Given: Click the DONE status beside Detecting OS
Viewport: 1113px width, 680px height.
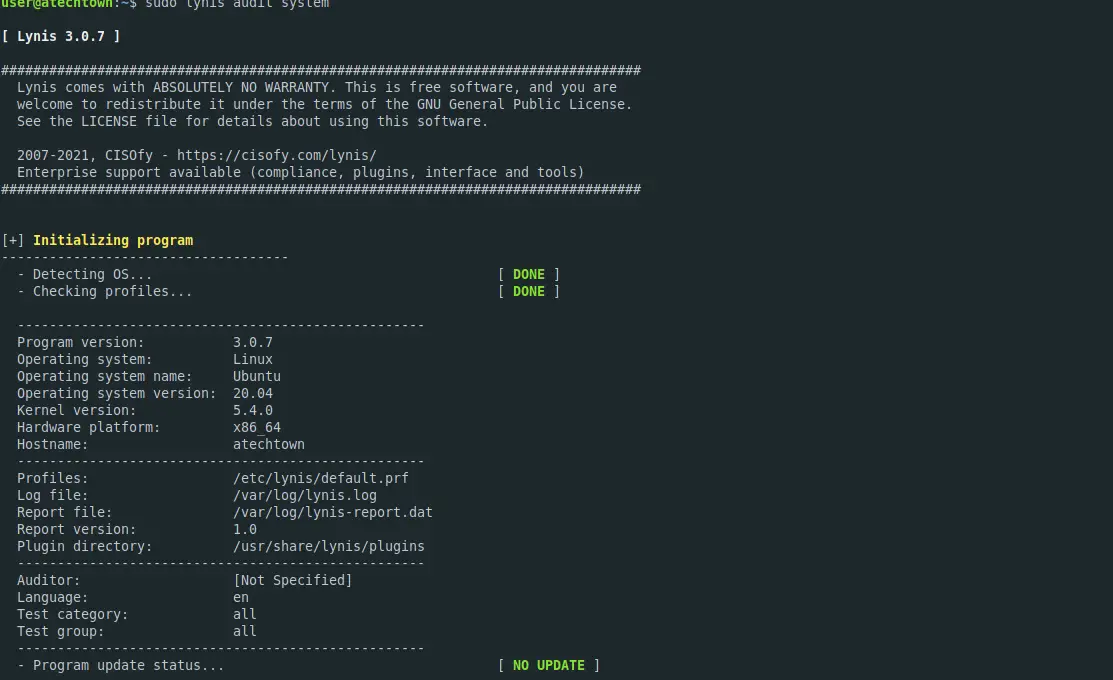Looking at the screenshot, I should pos(529,274).
